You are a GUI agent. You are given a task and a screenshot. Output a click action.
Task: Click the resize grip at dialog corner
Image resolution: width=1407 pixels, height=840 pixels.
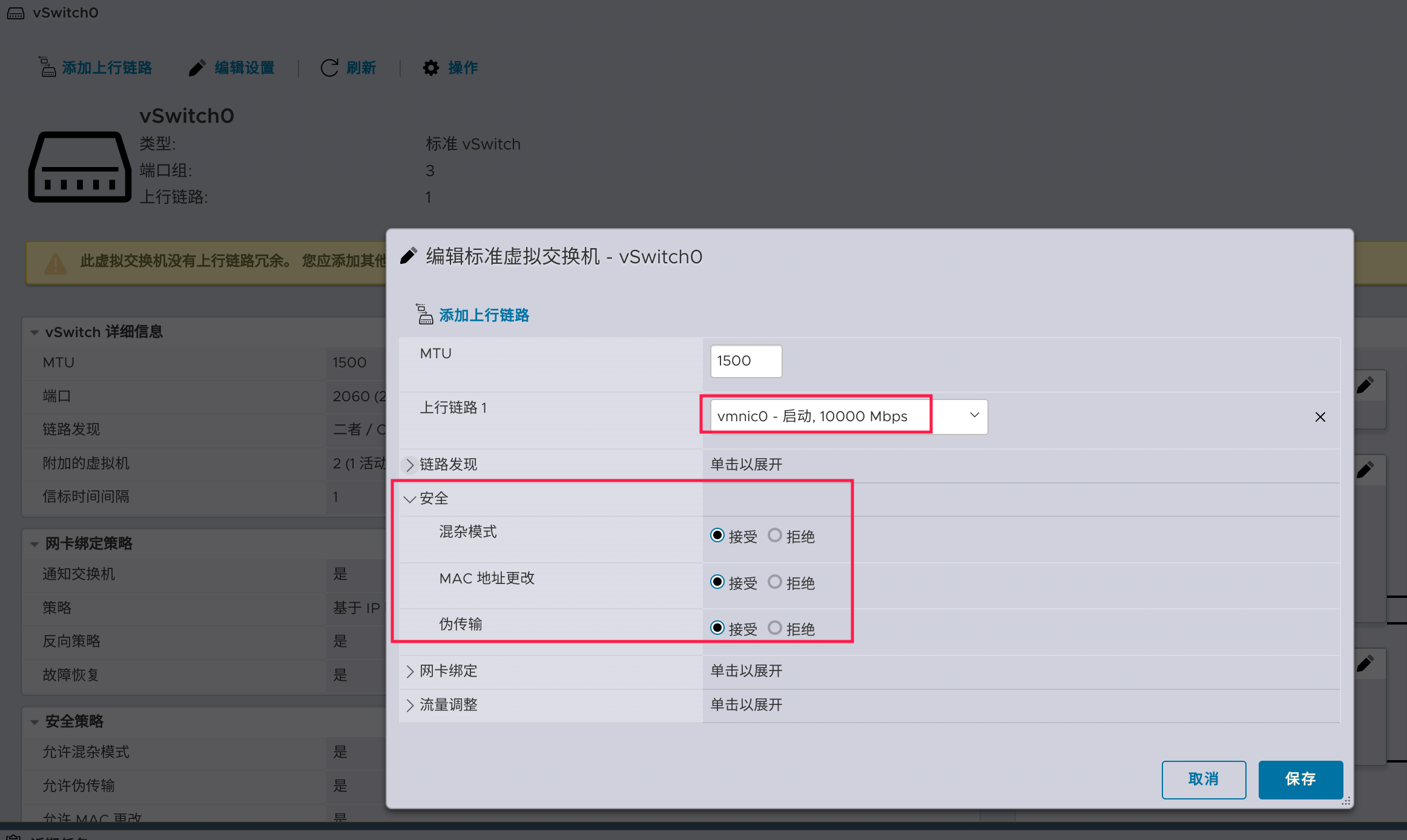pos(1346,801)
